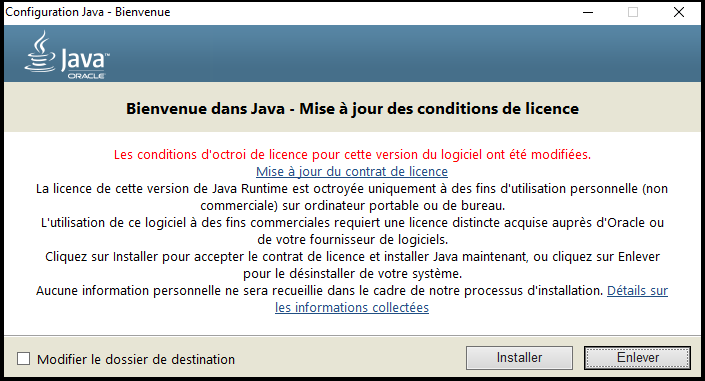The width and height of the screenshot is (705, 381).
Task: Click the blue Java banner header area
Action: 352,54
